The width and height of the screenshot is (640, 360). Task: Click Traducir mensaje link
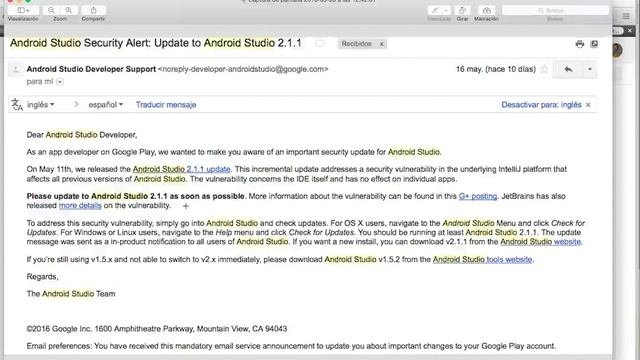click(166, 105)
